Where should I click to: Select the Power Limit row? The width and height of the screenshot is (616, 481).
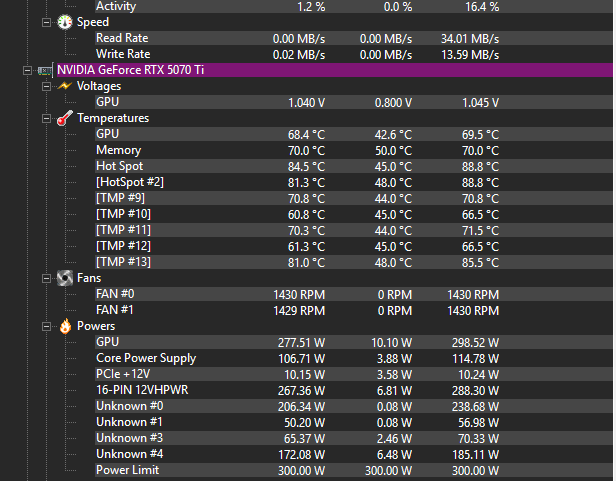(354, 470)
